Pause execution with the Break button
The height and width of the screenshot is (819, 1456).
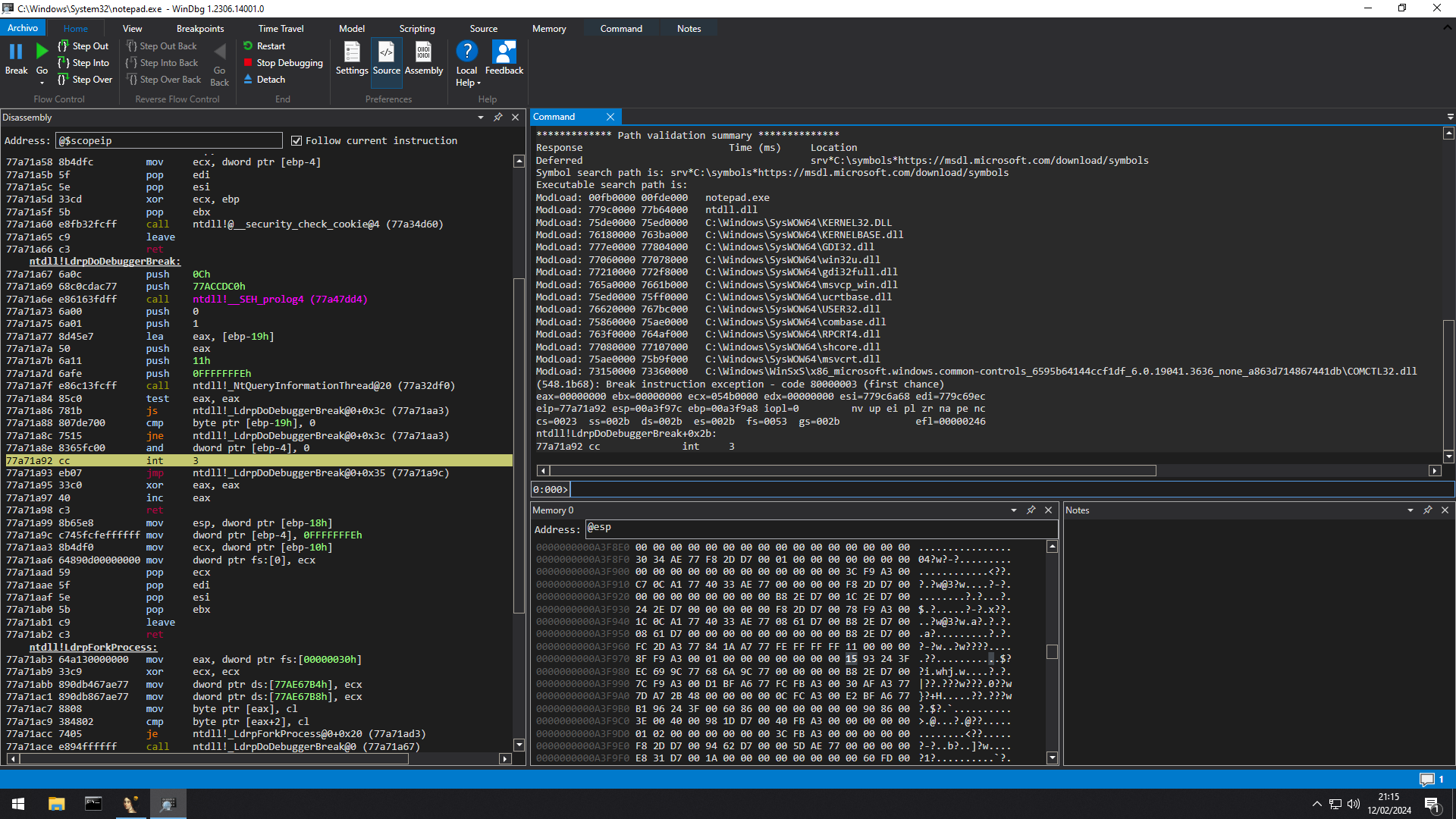click(x=16, y=59)
